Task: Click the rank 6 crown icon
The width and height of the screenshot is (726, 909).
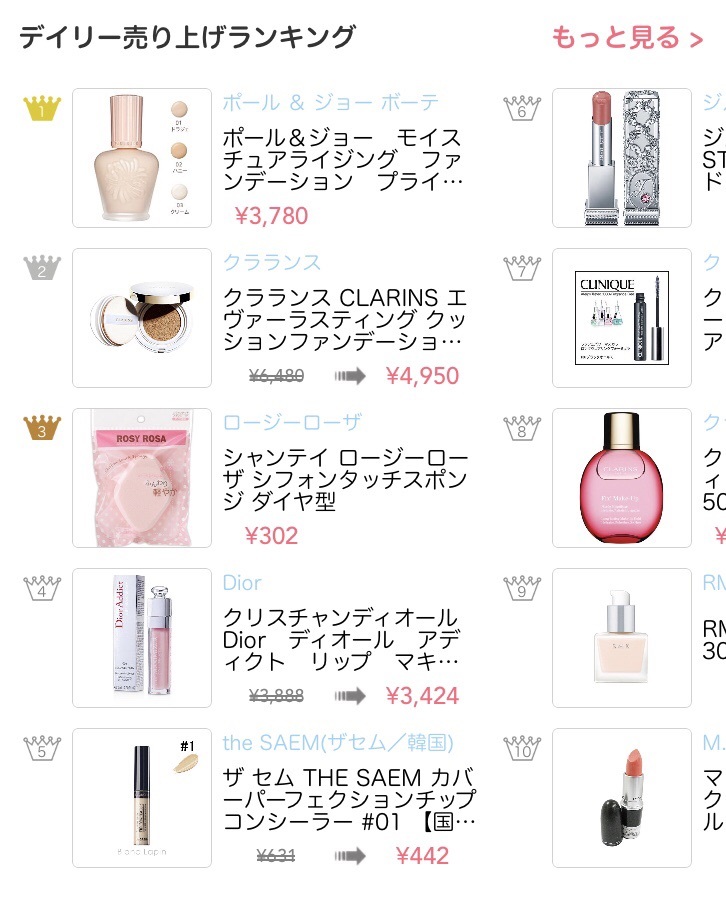Action: pyautogui.click(x=522, y=108)
